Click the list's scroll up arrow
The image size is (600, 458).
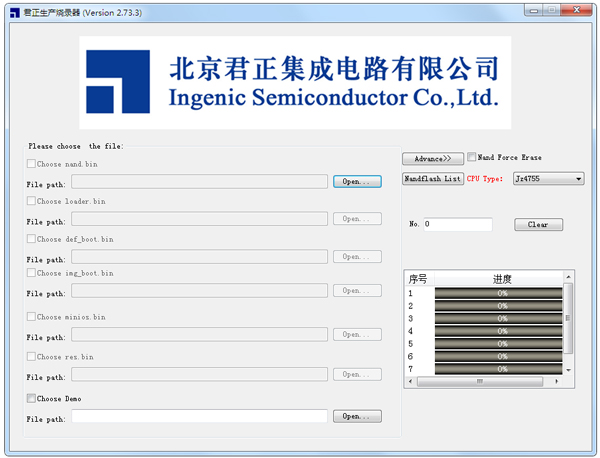coord(569,277)
